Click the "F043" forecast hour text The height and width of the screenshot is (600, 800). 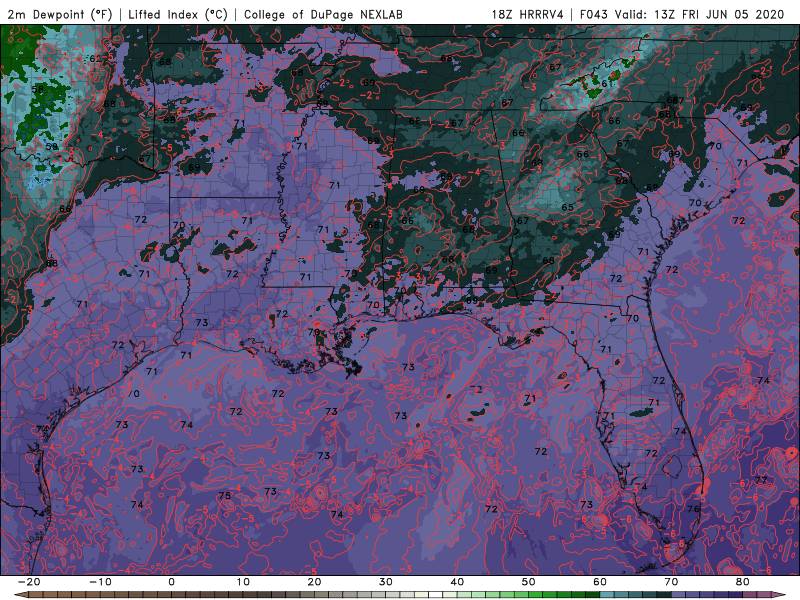pyautogui.click(x=594, y=14)
